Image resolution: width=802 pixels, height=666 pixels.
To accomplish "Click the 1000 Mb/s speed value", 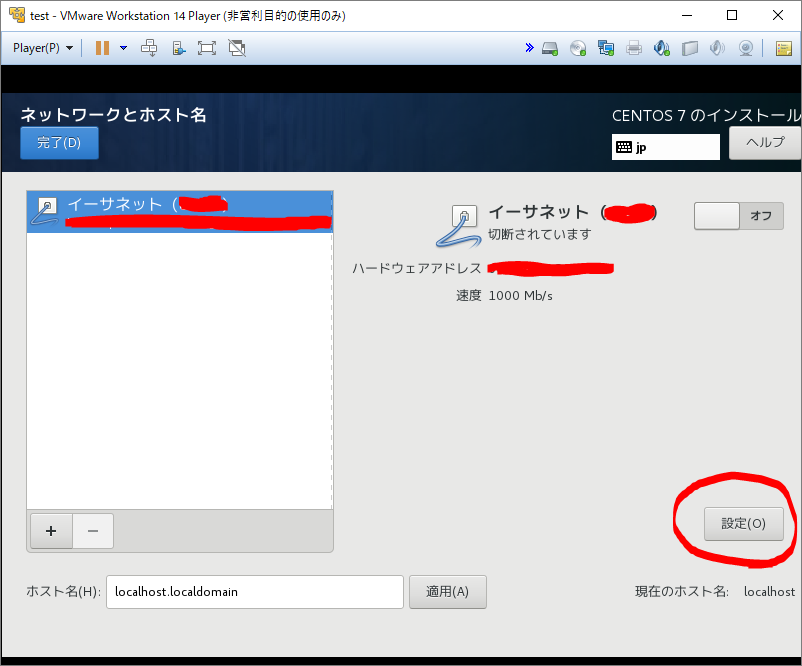I will click(521, 296).
